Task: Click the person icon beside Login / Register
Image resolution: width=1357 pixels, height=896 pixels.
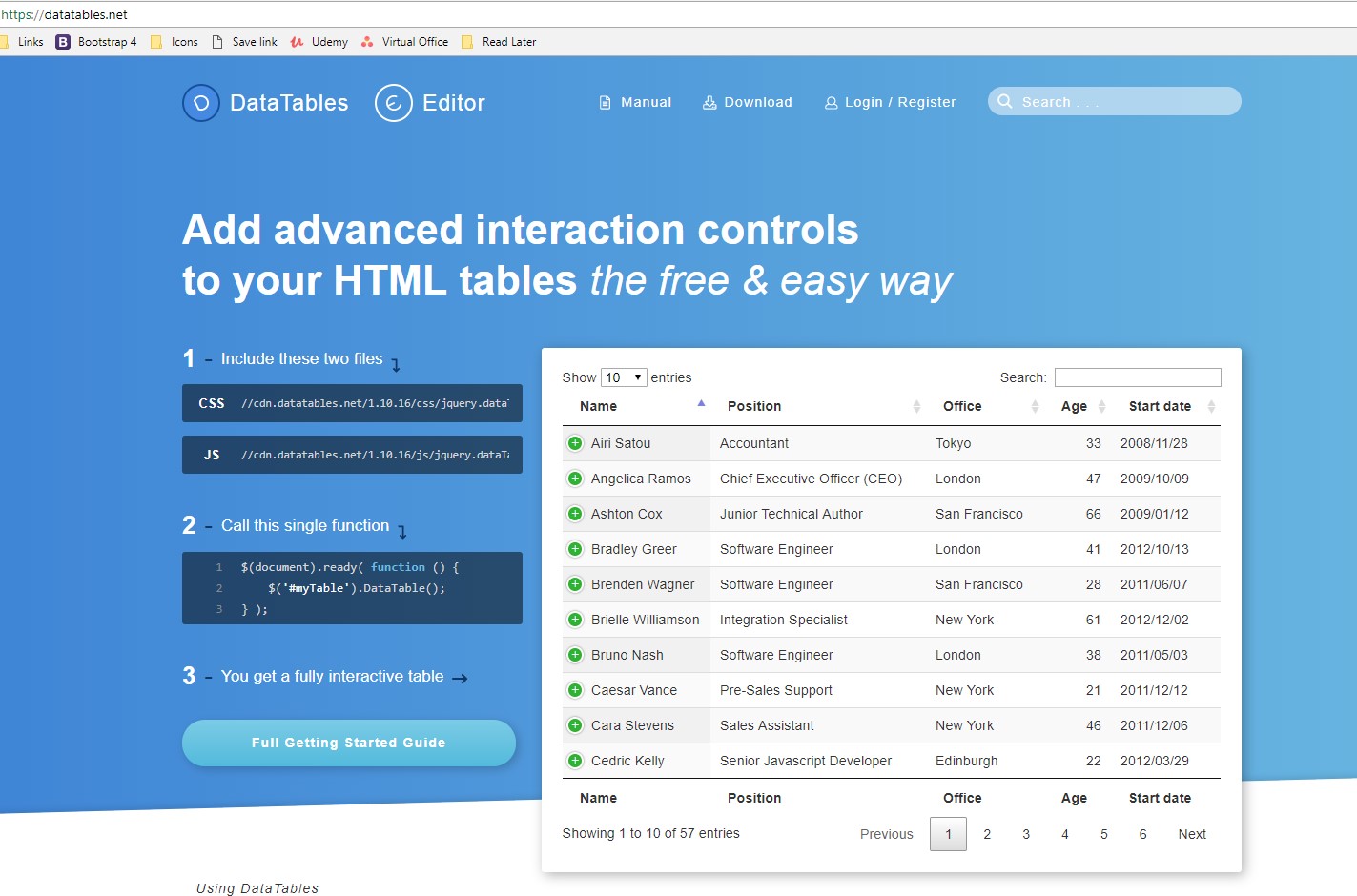Action: pos(830,102)
